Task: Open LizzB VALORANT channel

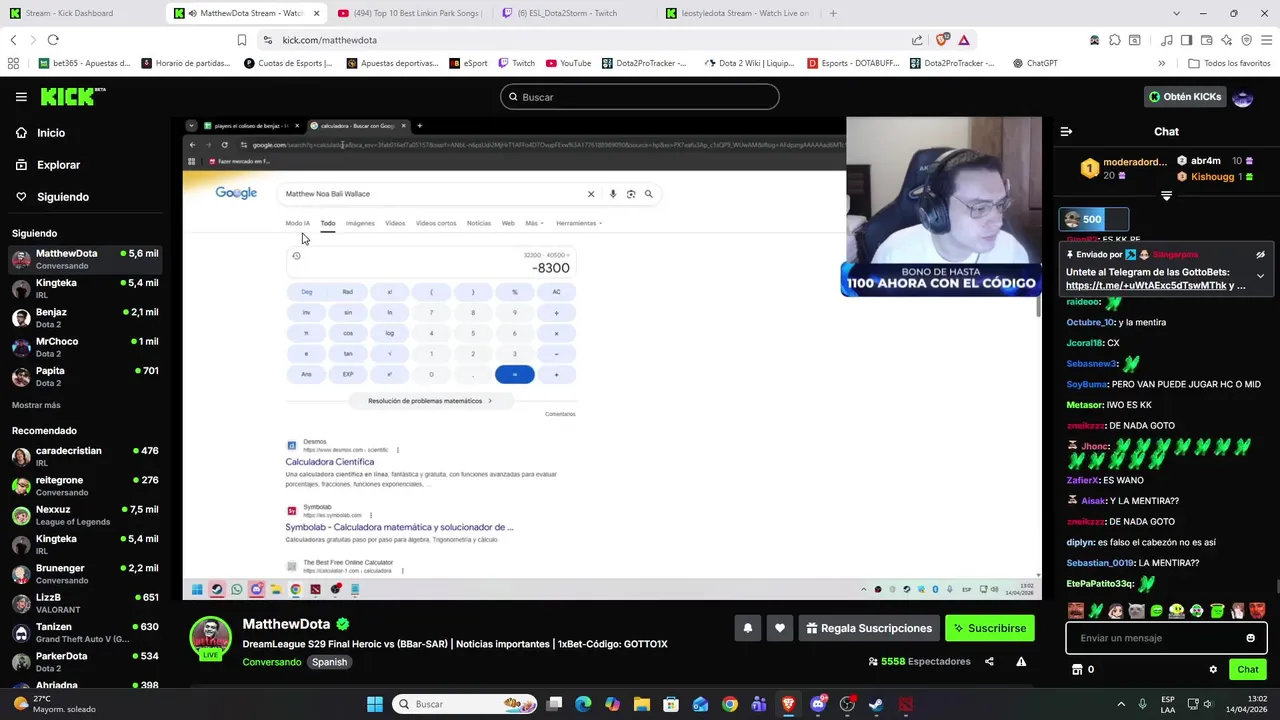Action: coord(85,603)
